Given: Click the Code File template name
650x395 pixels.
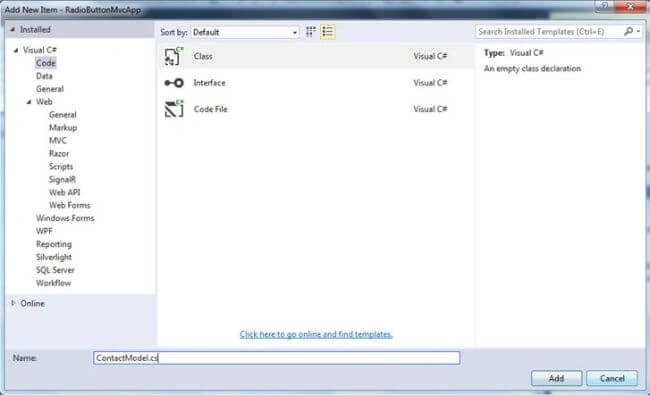Looking at the screenshot, I should click(x=211, y=109).
